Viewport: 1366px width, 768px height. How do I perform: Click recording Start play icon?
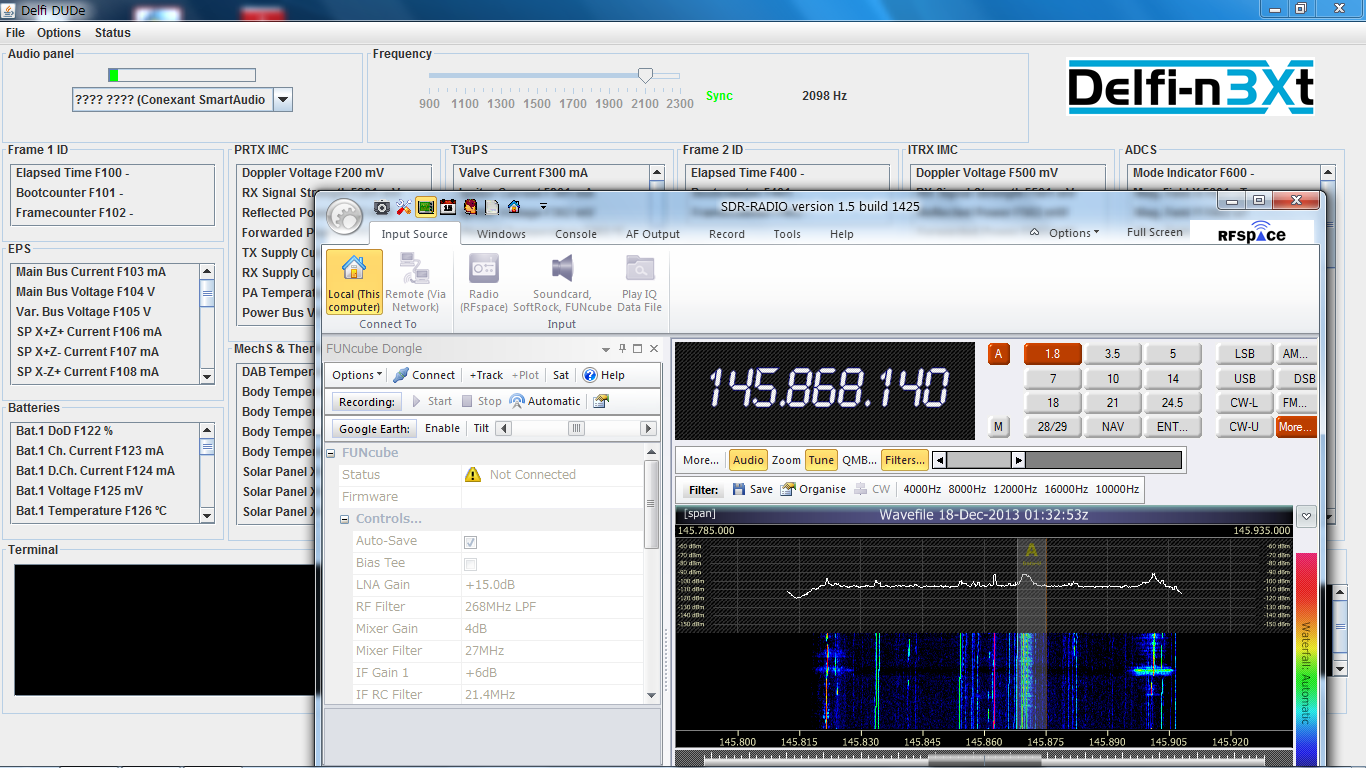pos(433,401)
